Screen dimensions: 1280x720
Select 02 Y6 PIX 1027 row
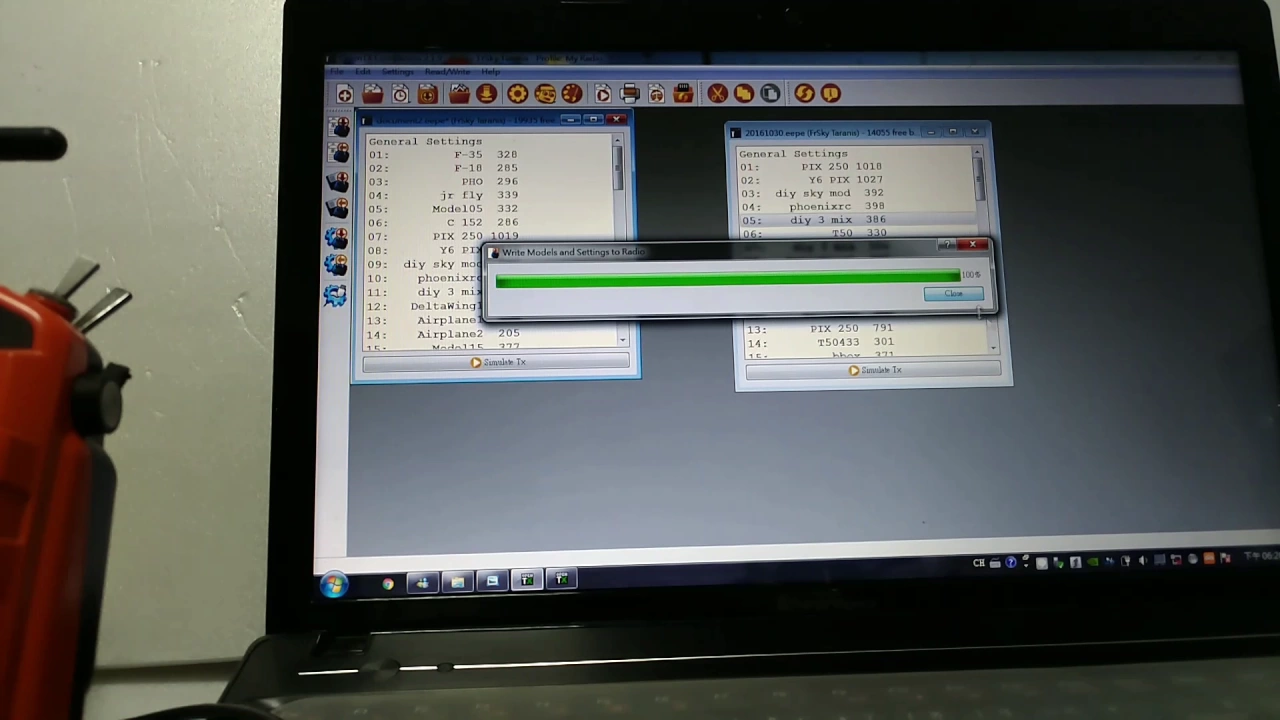tap(856, 180)
